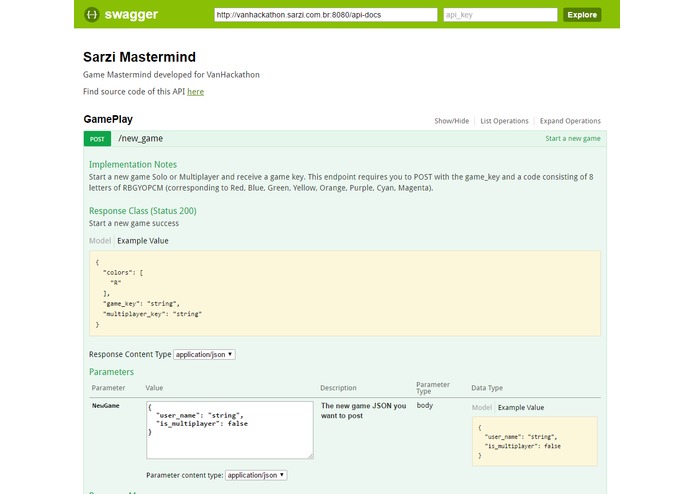The image size is (695, 494).
Task: Click the response example JSON box
Action: (345, 293)
